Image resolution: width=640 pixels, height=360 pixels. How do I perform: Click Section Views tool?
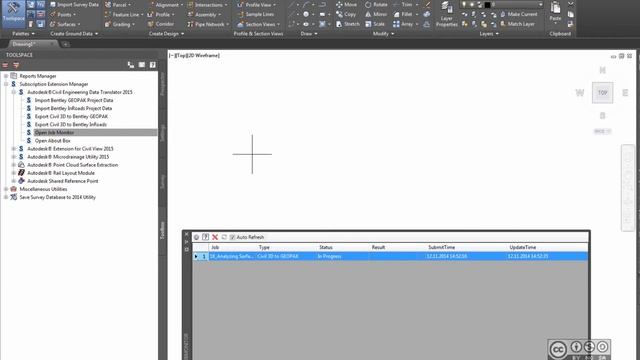tap(259, 24)
